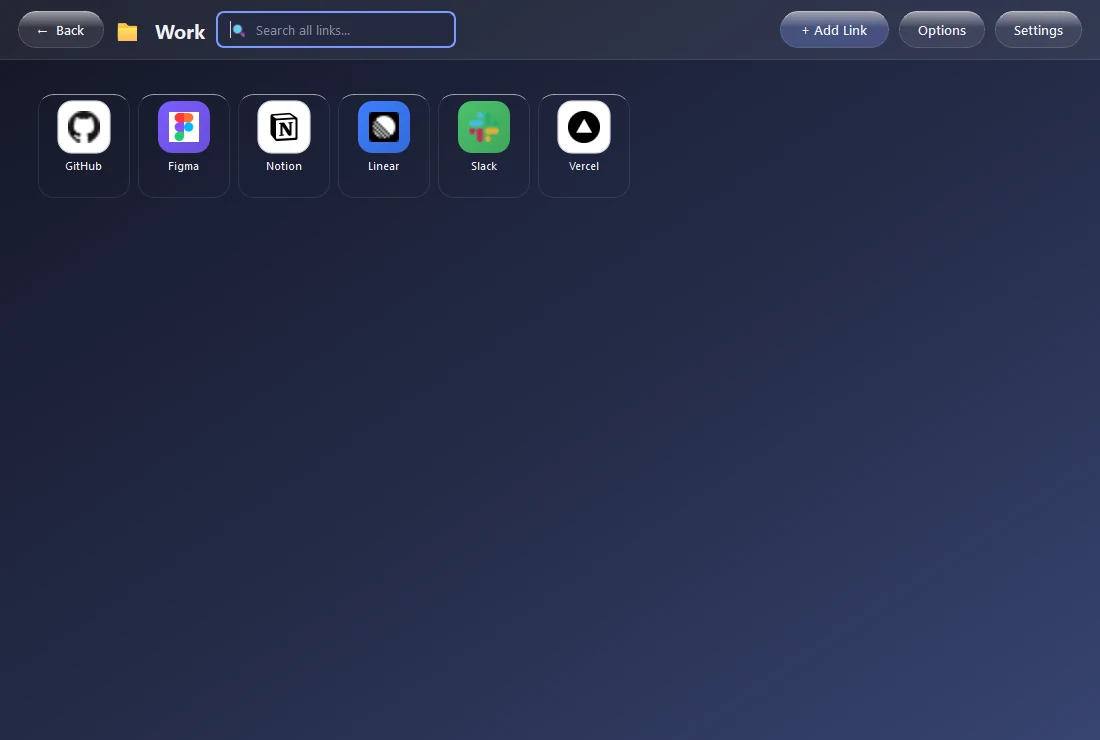Focus the Search all links field
1100x740 pixels.
click(x=336, y=29)
